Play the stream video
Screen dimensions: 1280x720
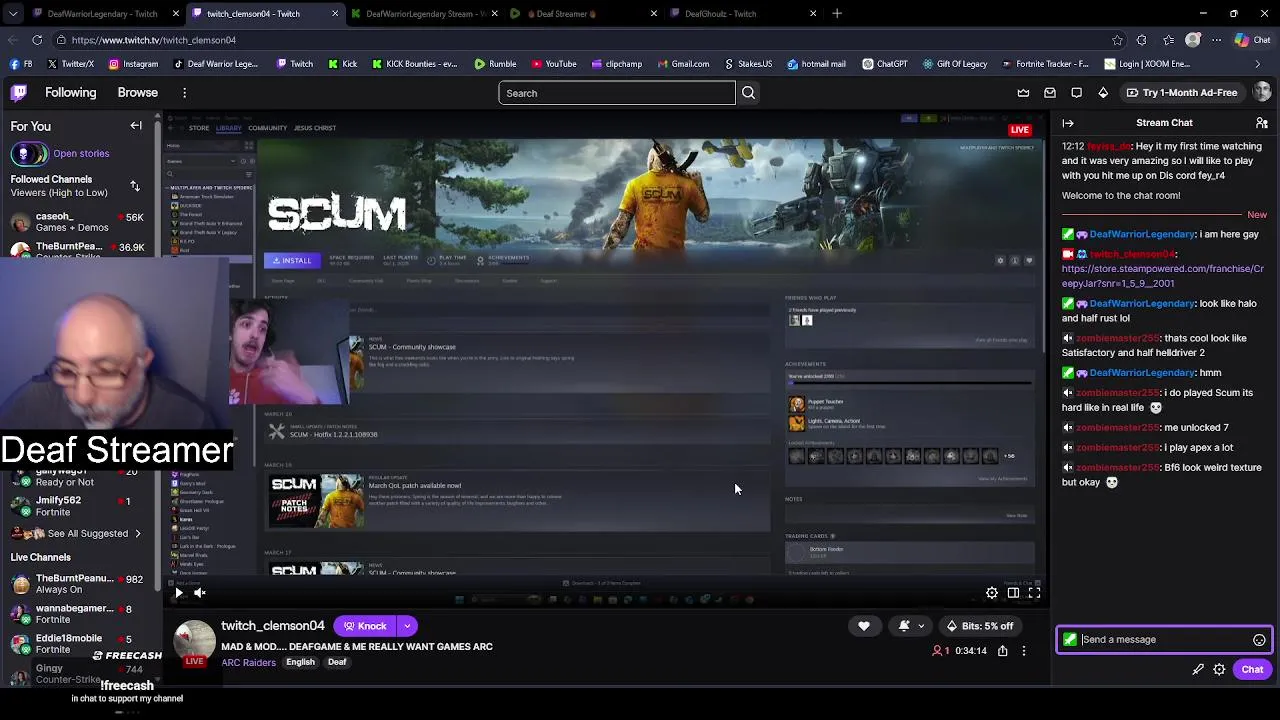click(179, 593)
